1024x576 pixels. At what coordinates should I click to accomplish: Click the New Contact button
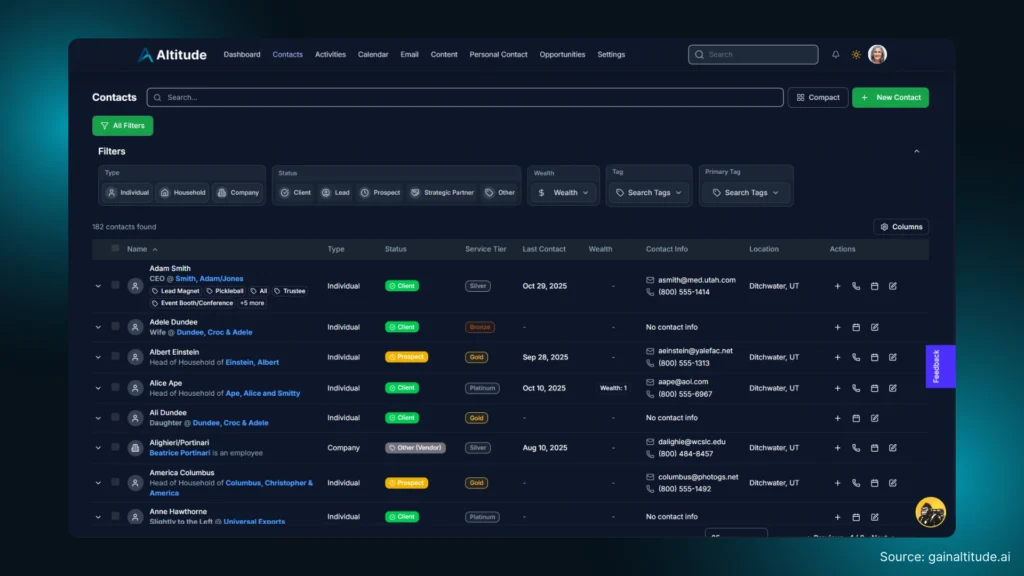coord(890,97)
